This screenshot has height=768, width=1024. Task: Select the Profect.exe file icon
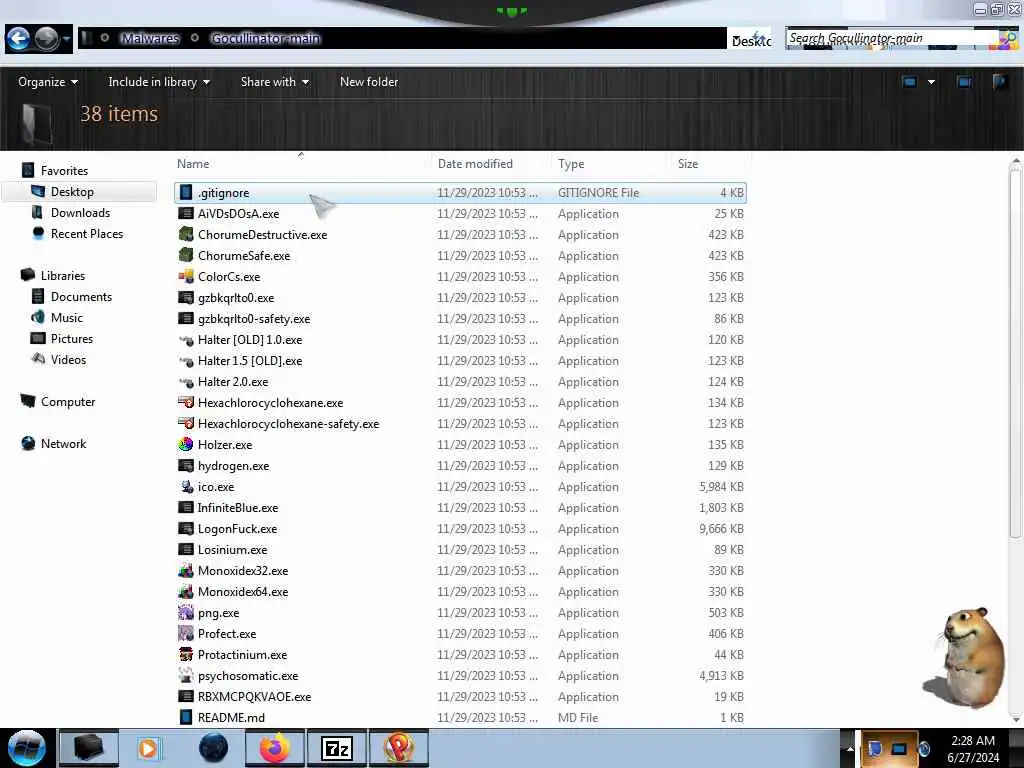(x=186, y=633)
